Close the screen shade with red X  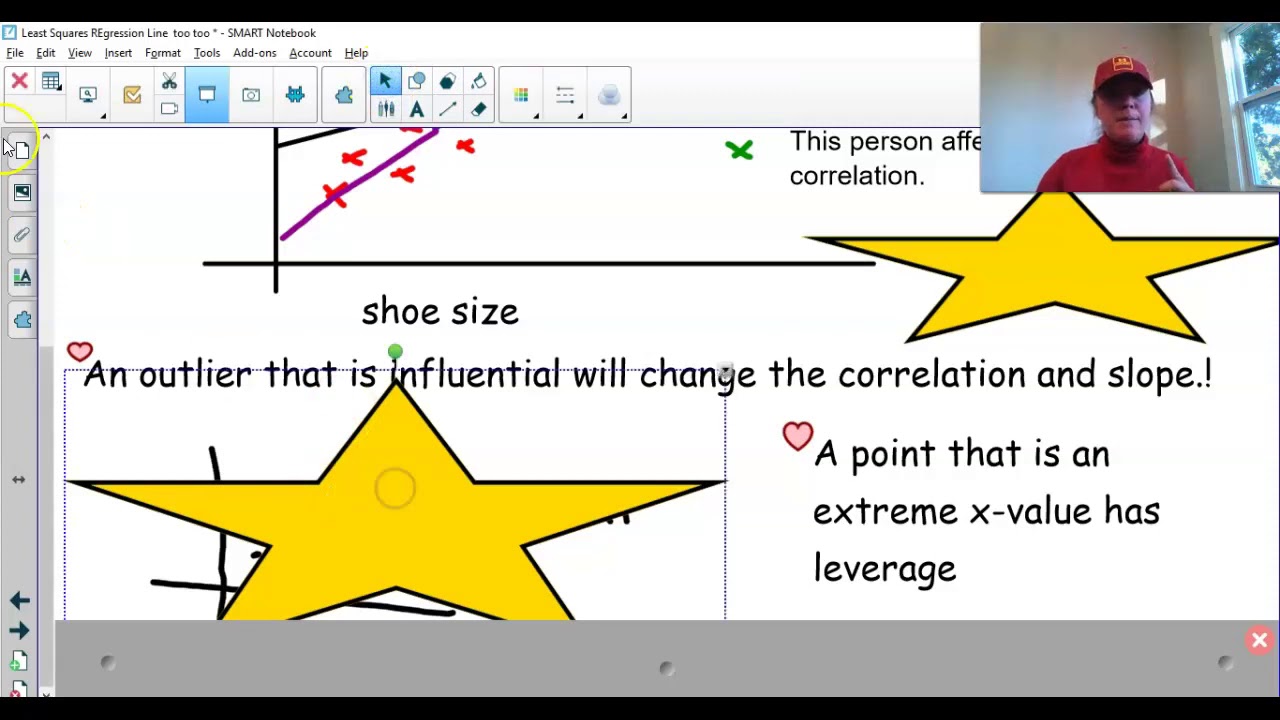pos(1259,640)
